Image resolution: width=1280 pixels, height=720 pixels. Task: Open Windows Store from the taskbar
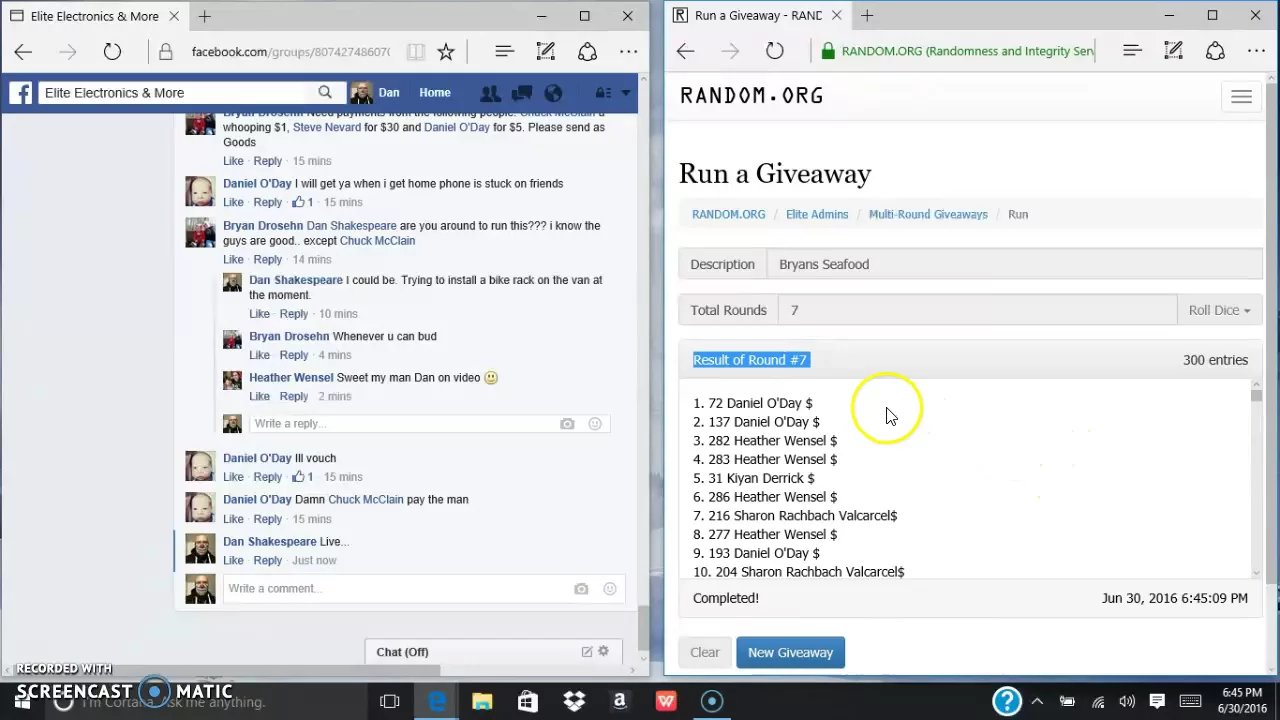click(528, 702)
